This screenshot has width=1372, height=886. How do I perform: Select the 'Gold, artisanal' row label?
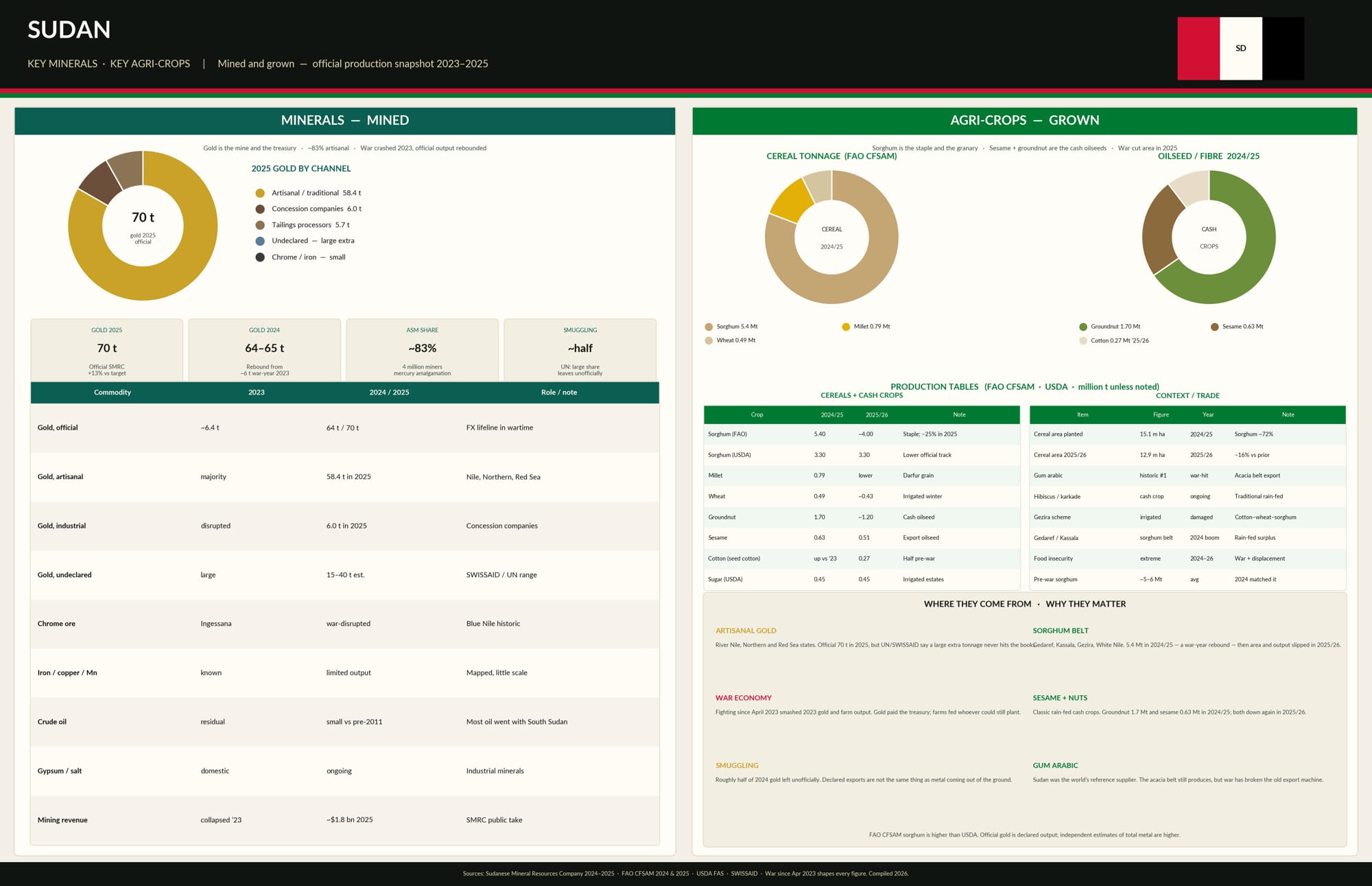[60, 477]
